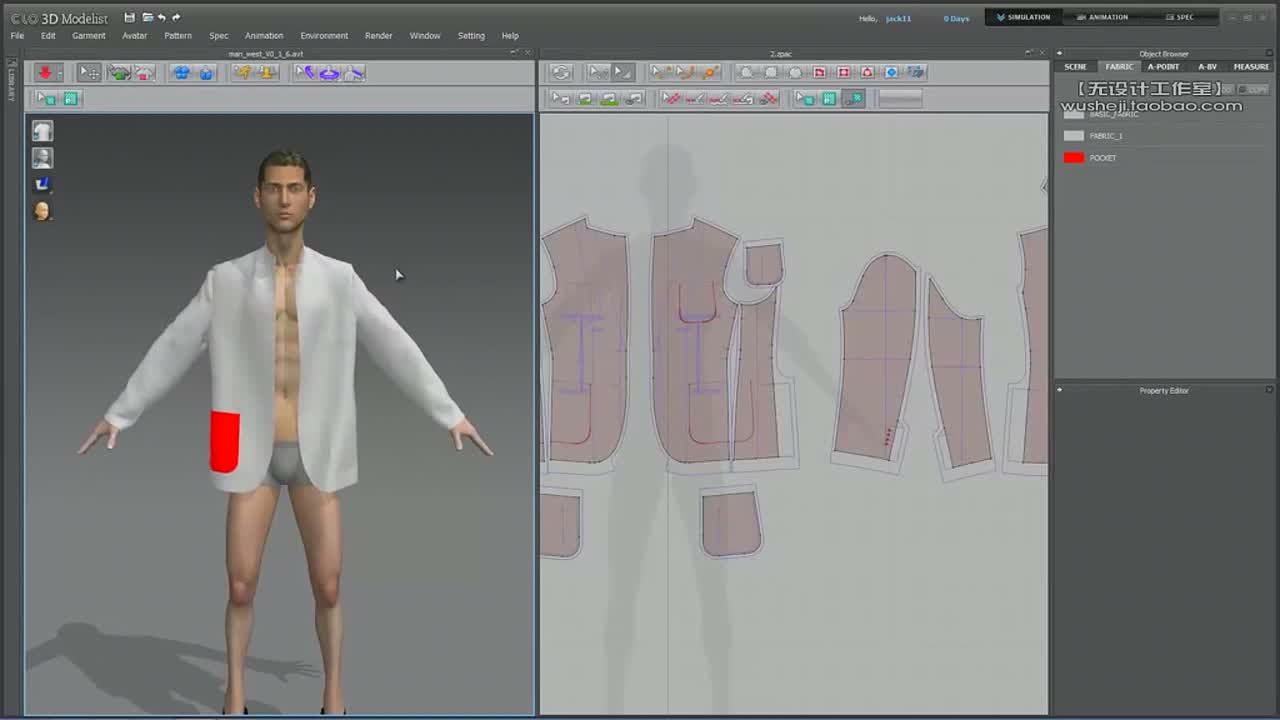Click the teal texture transform icon

tap(829, 98)
